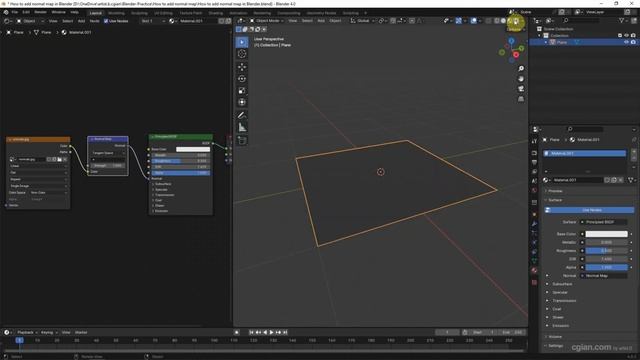Screen dimensions: 640x360
Task: Choose the Move tool in viewport toolbar
Action: click(x=242, y=67)
